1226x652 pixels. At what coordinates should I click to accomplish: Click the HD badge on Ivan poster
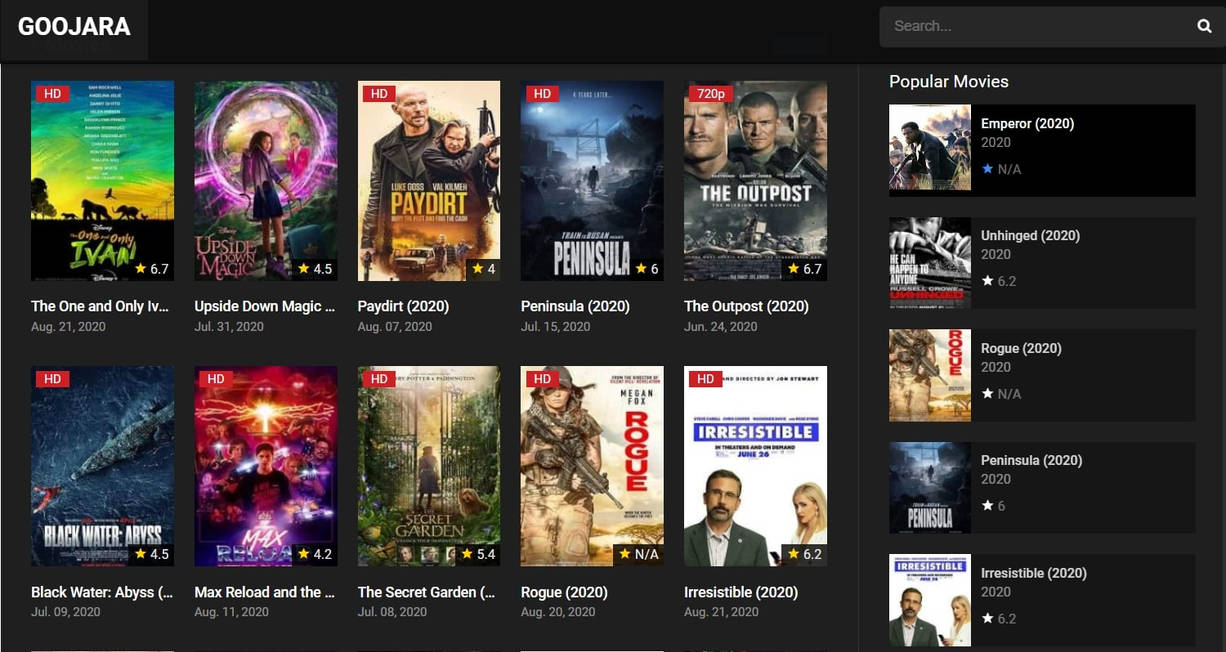pyautogui.click(x=52, y=94)
